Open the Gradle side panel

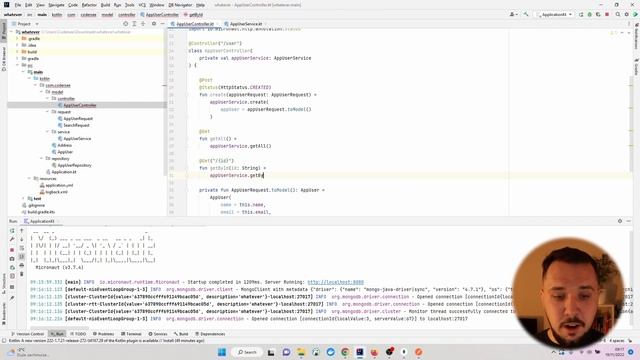pos(636,67)
